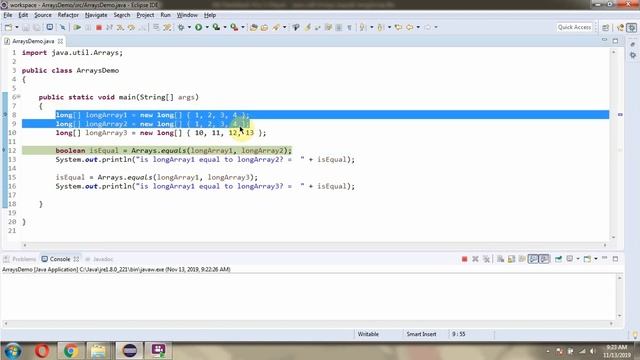Toggle Use Step Filters in the debug toolbar

pyautogui.click(x=167, y=27)
